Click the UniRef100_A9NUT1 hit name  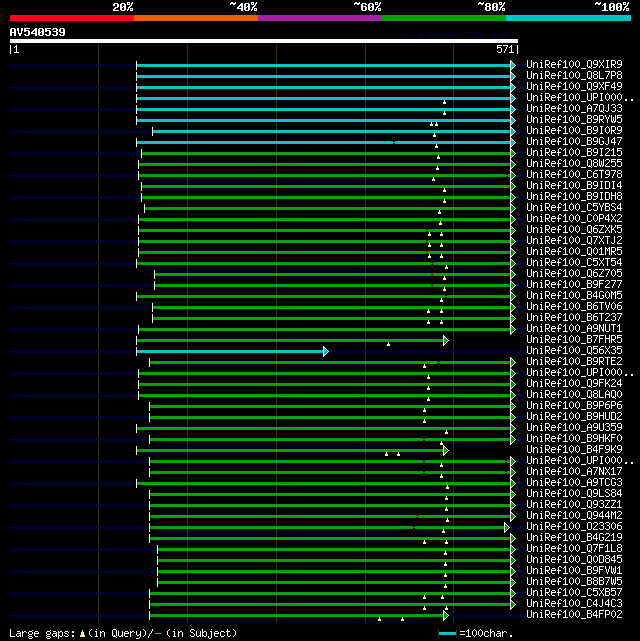(x=574, y=329)
